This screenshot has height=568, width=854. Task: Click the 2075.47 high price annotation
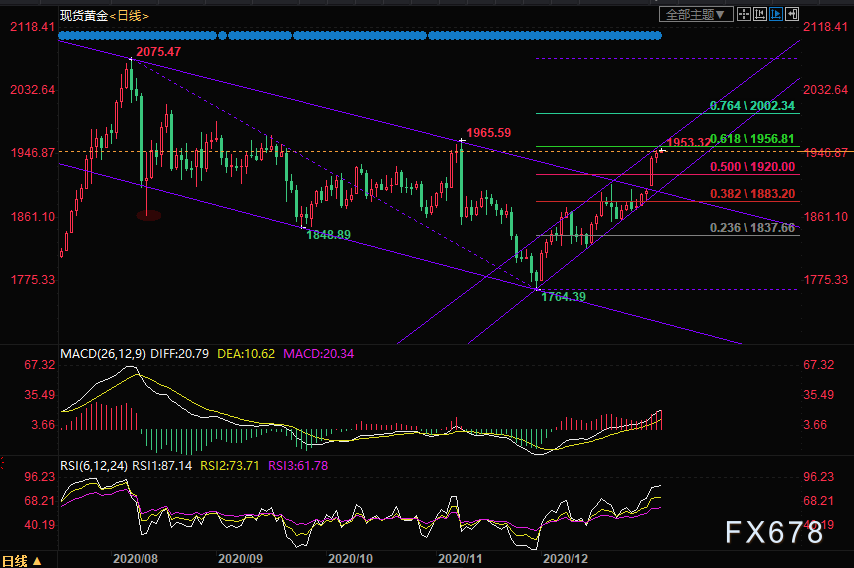158,51
